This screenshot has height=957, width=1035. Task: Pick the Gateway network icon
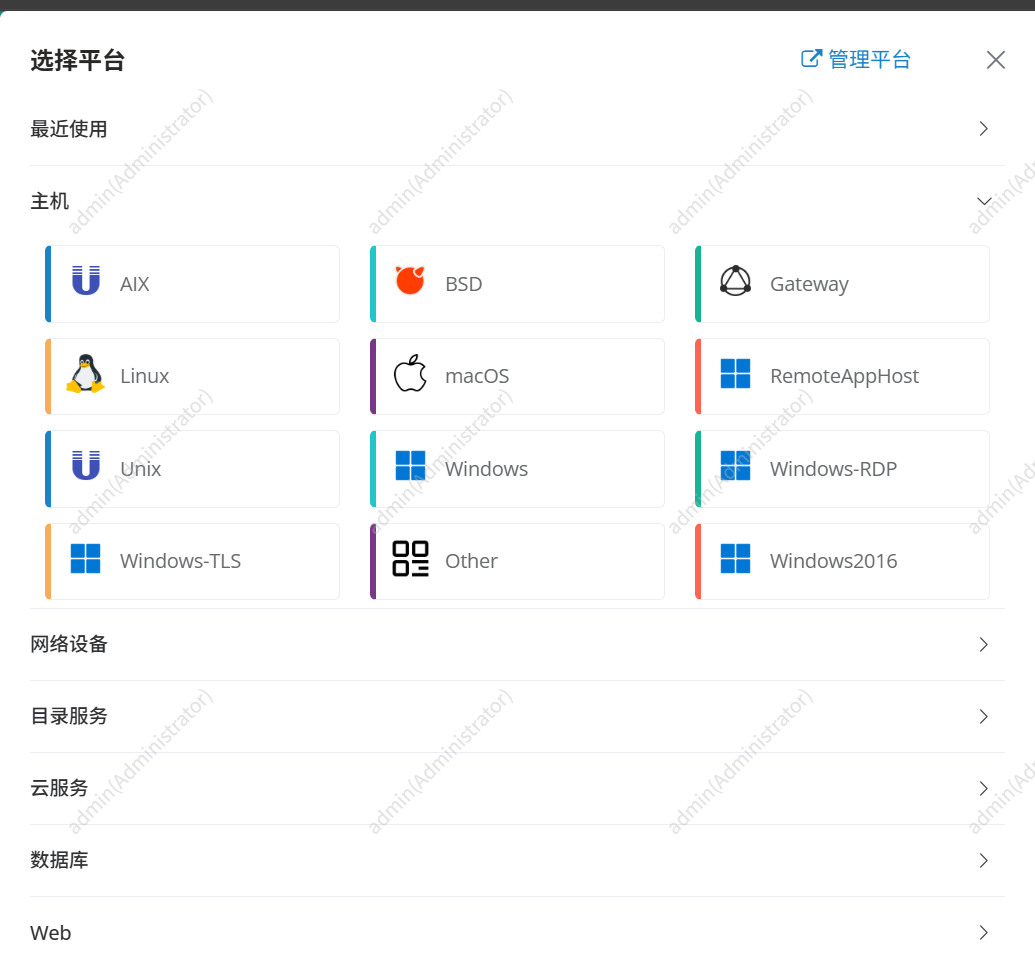coord(735,282)
